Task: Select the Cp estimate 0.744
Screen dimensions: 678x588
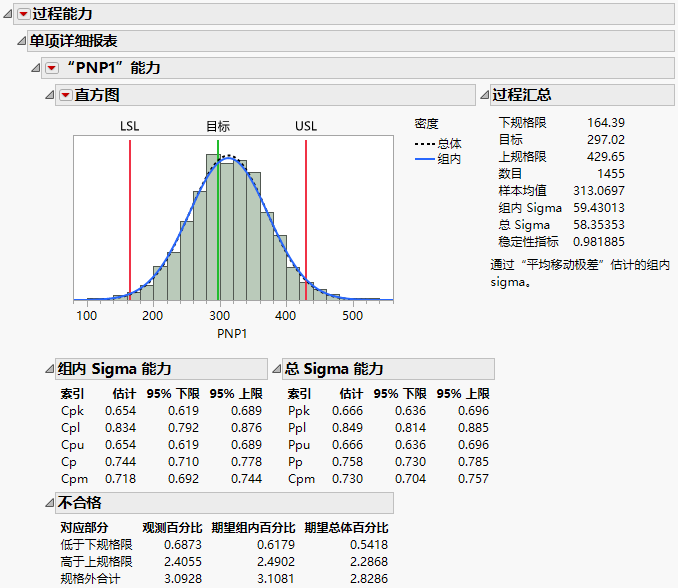Action: 121,462
